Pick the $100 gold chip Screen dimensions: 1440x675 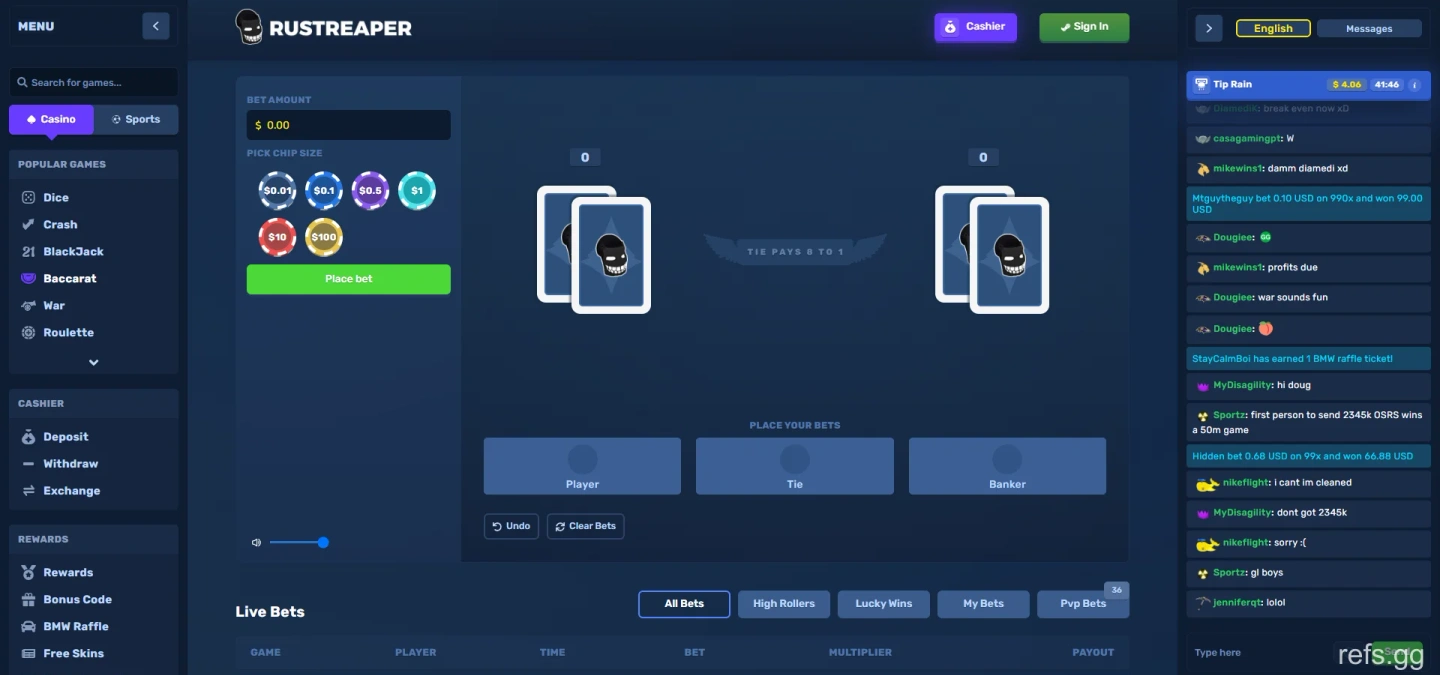(324, 237)
